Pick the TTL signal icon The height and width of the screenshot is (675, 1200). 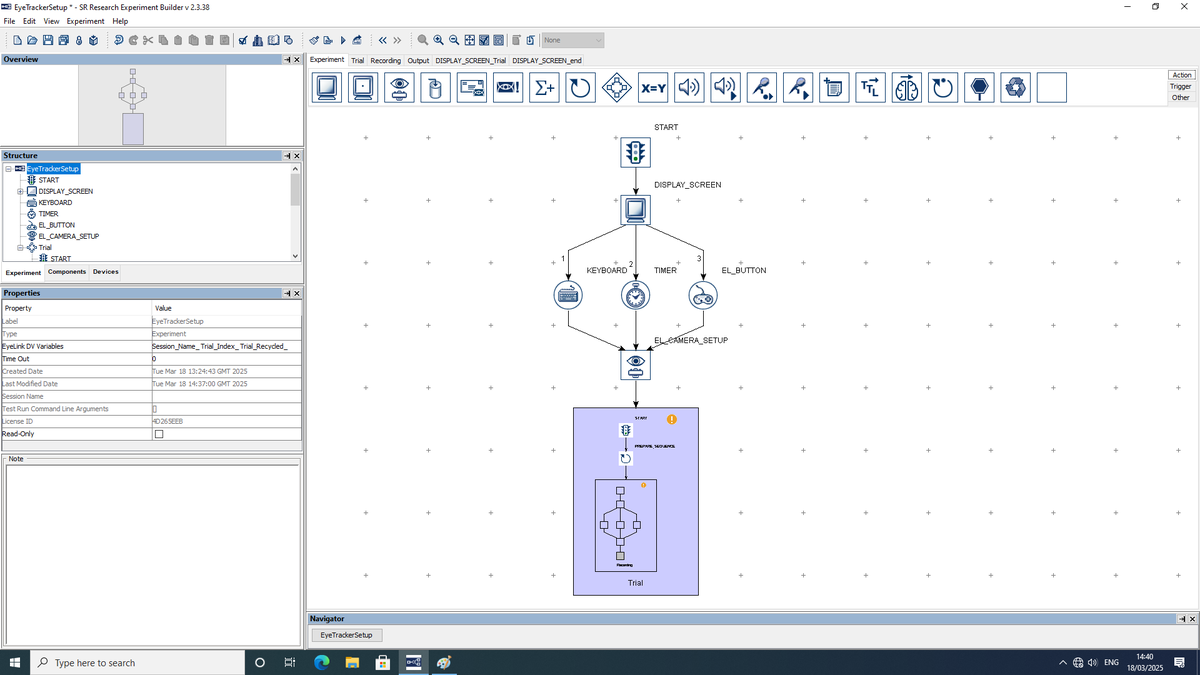pyautogui.click(x=871, y=88)
